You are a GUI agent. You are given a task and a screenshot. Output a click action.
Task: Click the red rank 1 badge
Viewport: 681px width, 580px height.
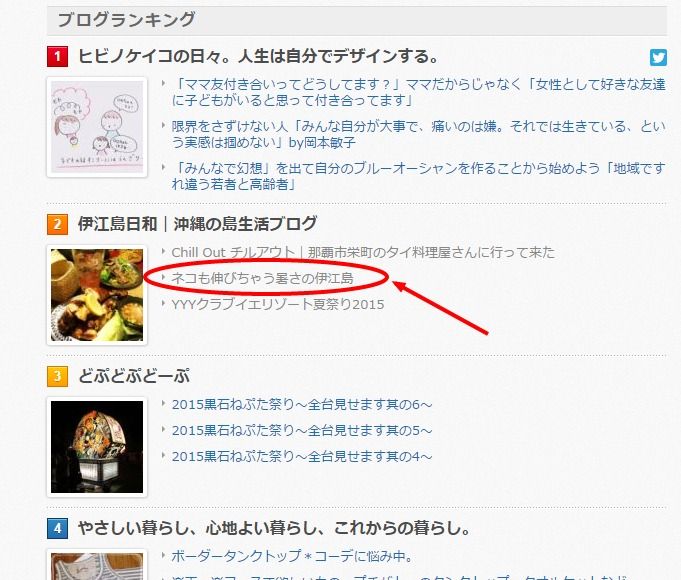(x=57, y=57)
